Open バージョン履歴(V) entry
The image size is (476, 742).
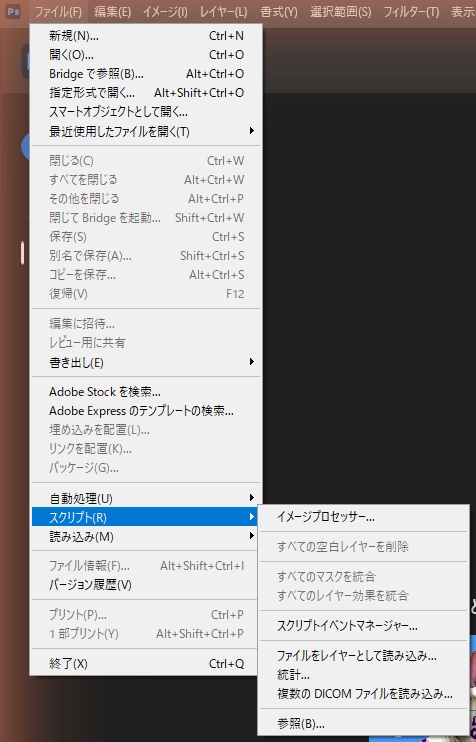(146, 585)
